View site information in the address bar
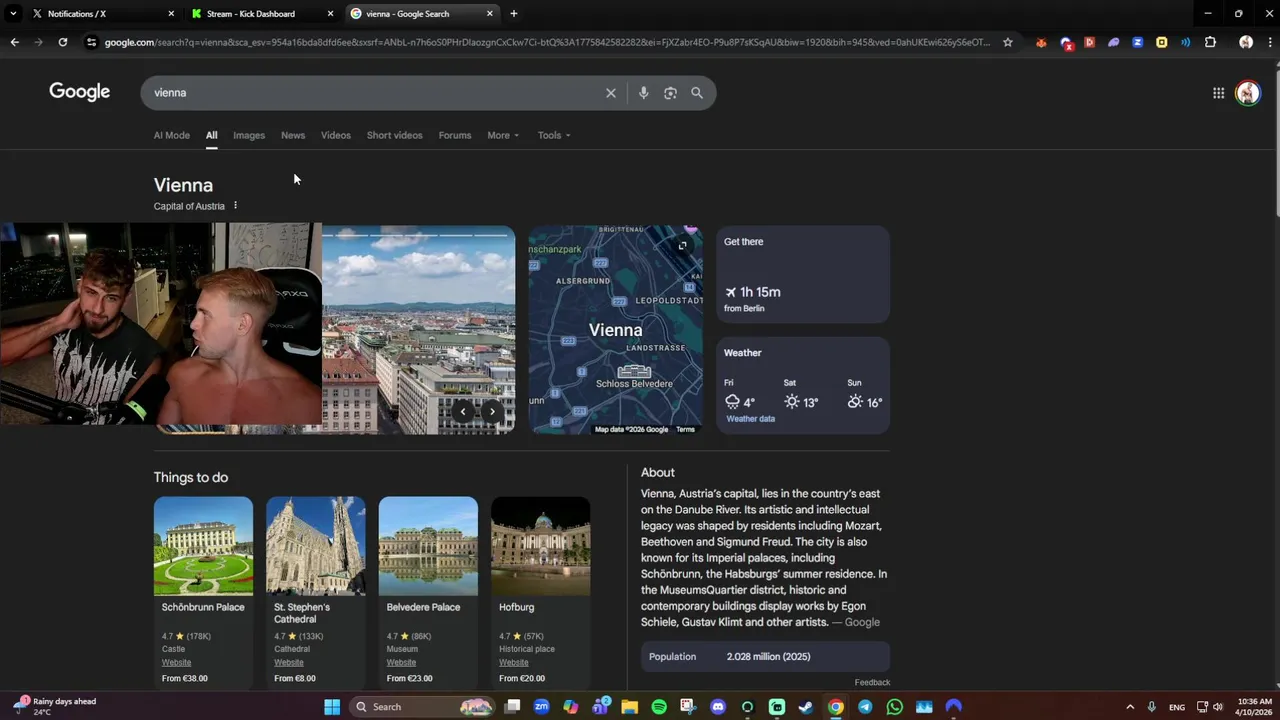1280x720 pixels. [91, 42]
